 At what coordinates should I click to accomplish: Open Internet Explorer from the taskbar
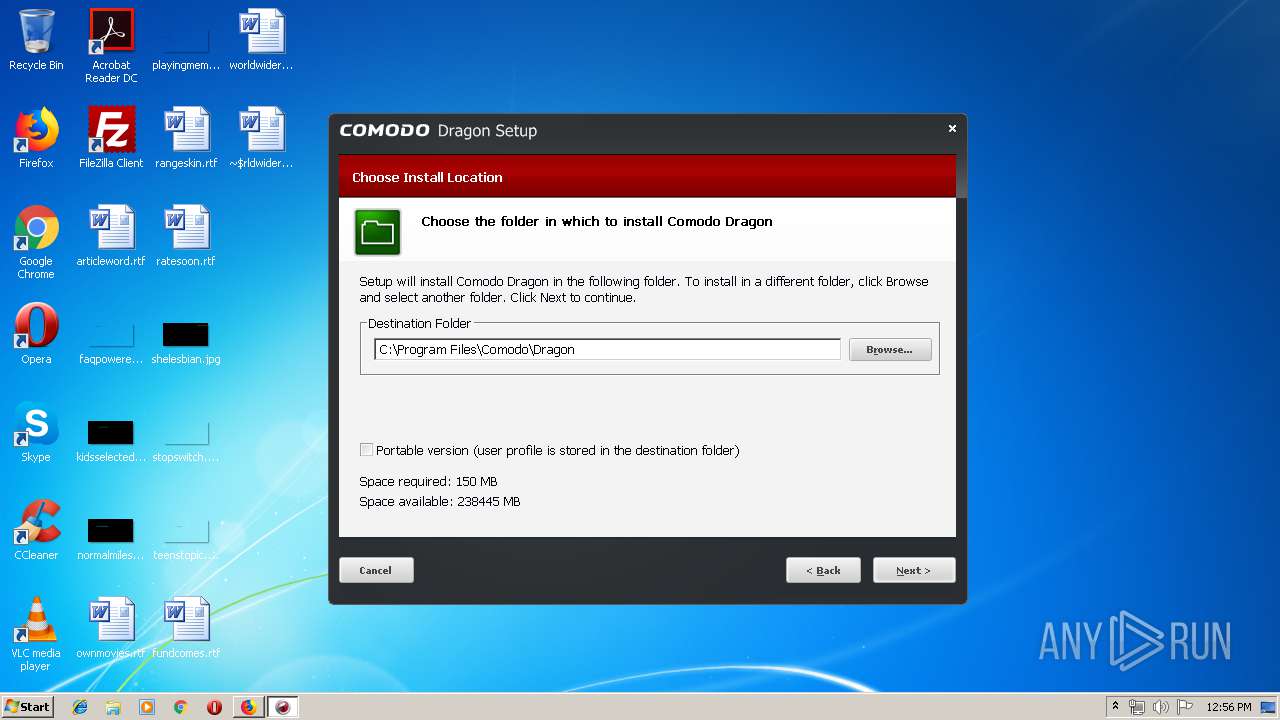click(80, 707)
